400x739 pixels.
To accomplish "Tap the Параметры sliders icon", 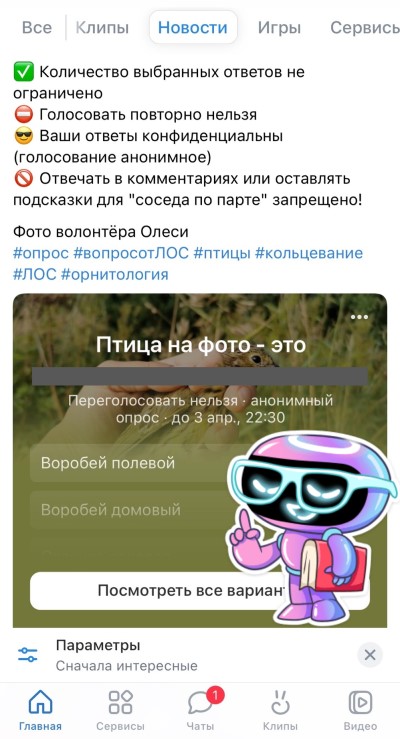I will (28, 655).
